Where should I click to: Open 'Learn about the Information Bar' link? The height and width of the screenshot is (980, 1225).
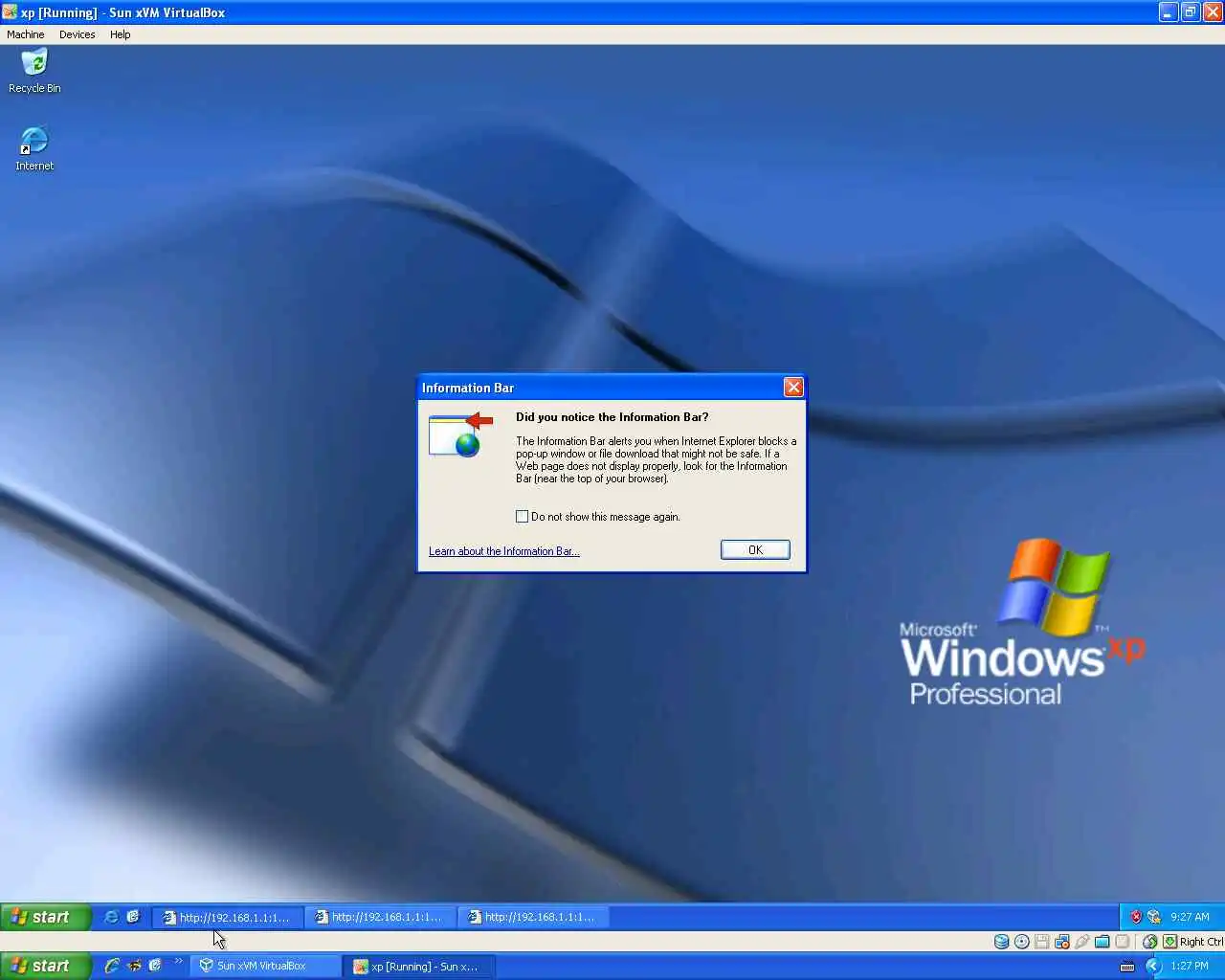click(504, 551)
